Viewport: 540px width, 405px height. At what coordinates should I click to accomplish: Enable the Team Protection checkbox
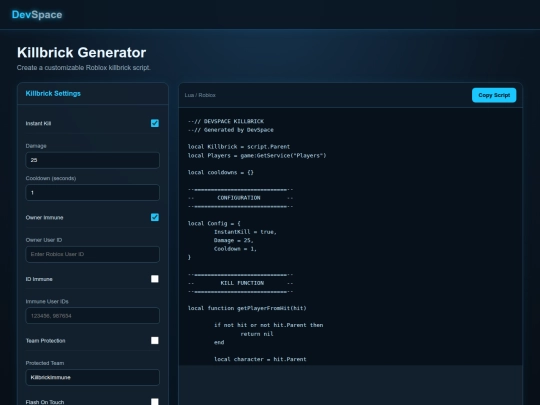[155, 341]
